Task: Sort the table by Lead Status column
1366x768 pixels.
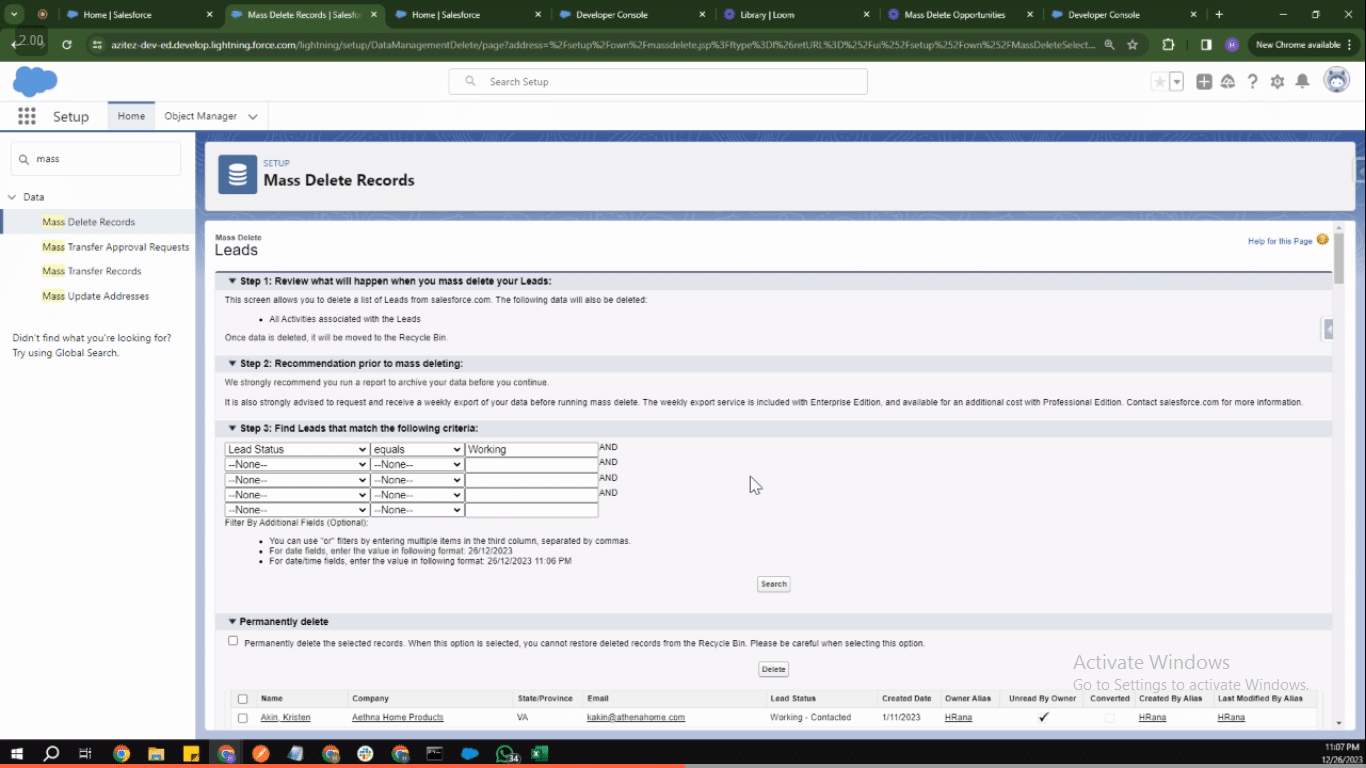Action: pyautogui.click(x=792, y=699)
